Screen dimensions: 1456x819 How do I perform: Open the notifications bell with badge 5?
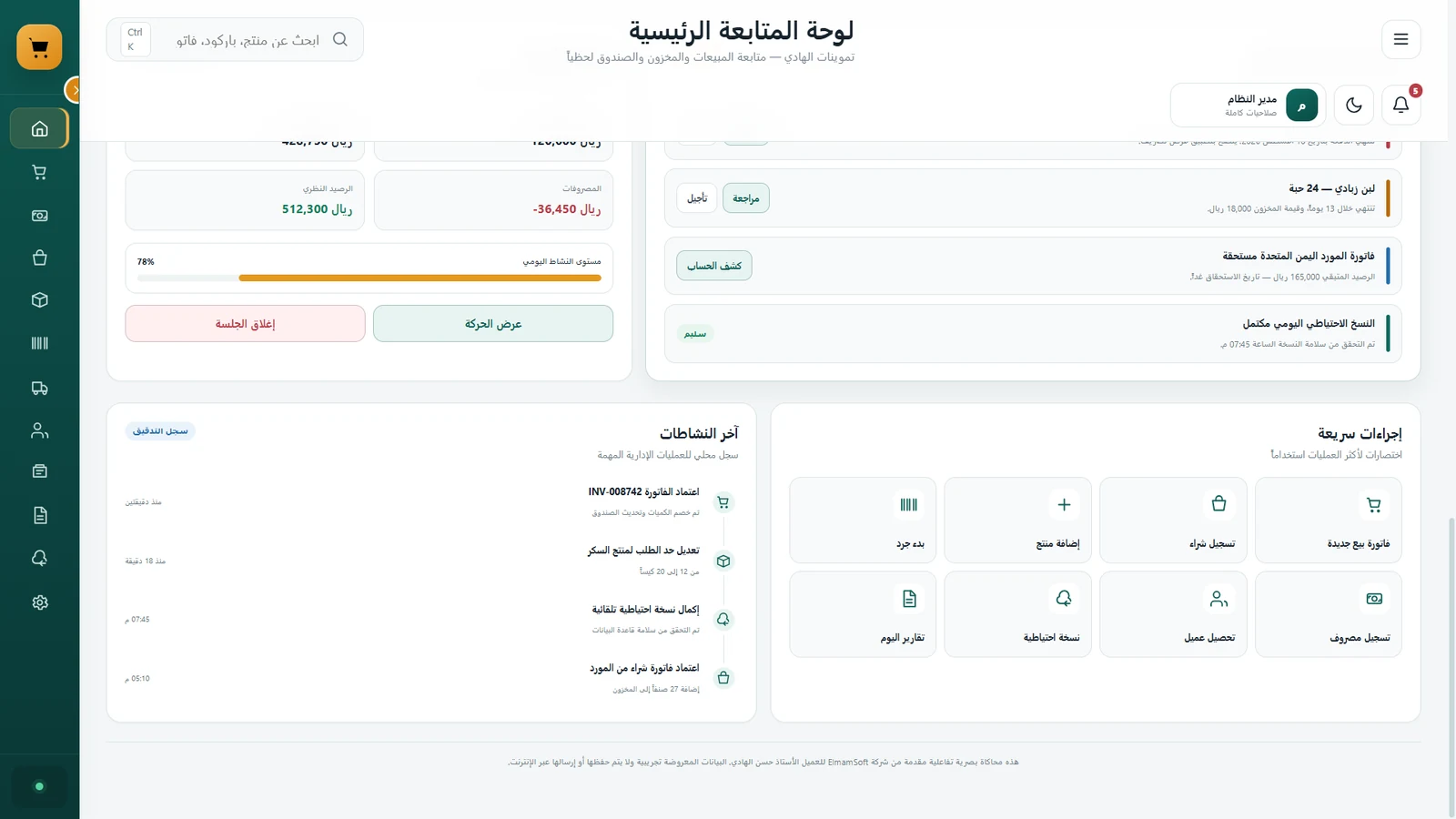(x=1400, y=105)
